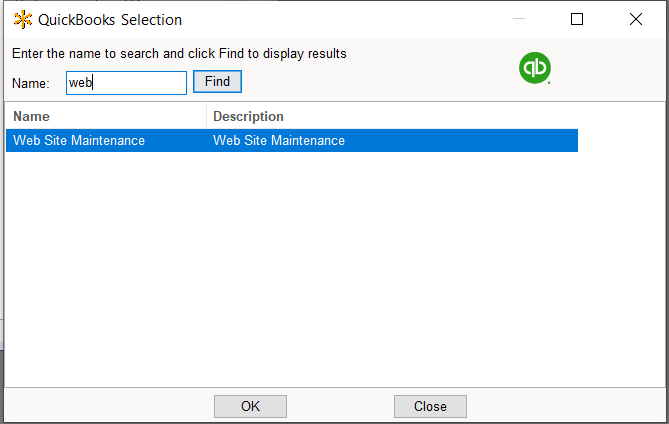Focus the Name search field containing "web"

pyautogui.click(x=126, y=82)
